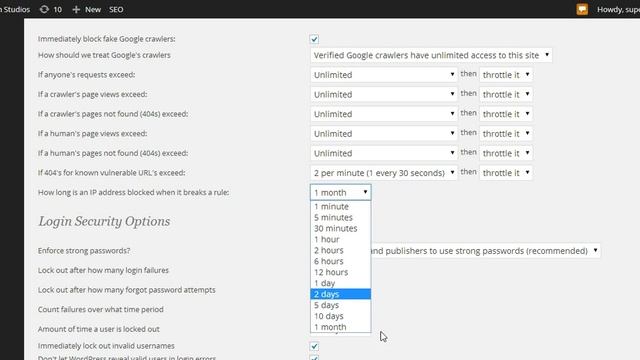Click 'Count failures over what time period' label
This screenshot has width=640, height=360.
point(101,309)
